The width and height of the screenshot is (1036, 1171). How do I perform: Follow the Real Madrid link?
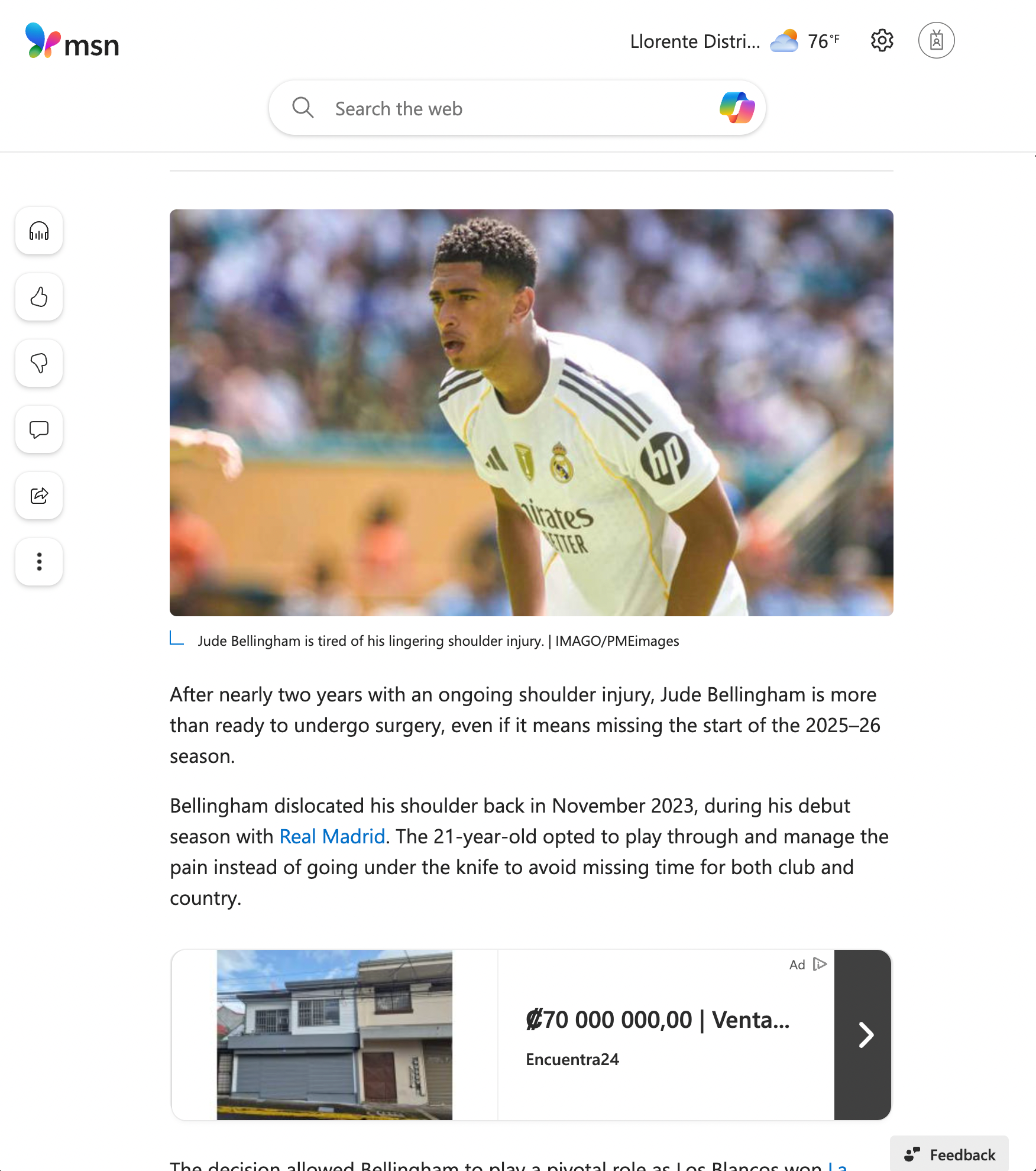[x=332, y=837]
